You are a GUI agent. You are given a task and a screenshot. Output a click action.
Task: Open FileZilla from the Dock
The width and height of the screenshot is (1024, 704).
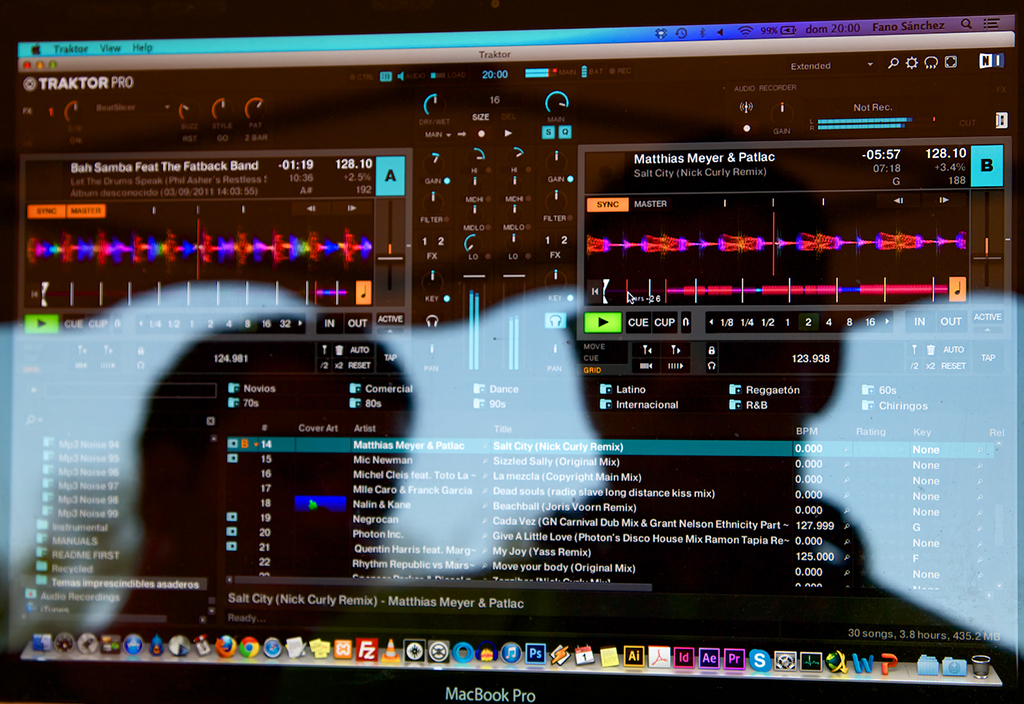367,650
